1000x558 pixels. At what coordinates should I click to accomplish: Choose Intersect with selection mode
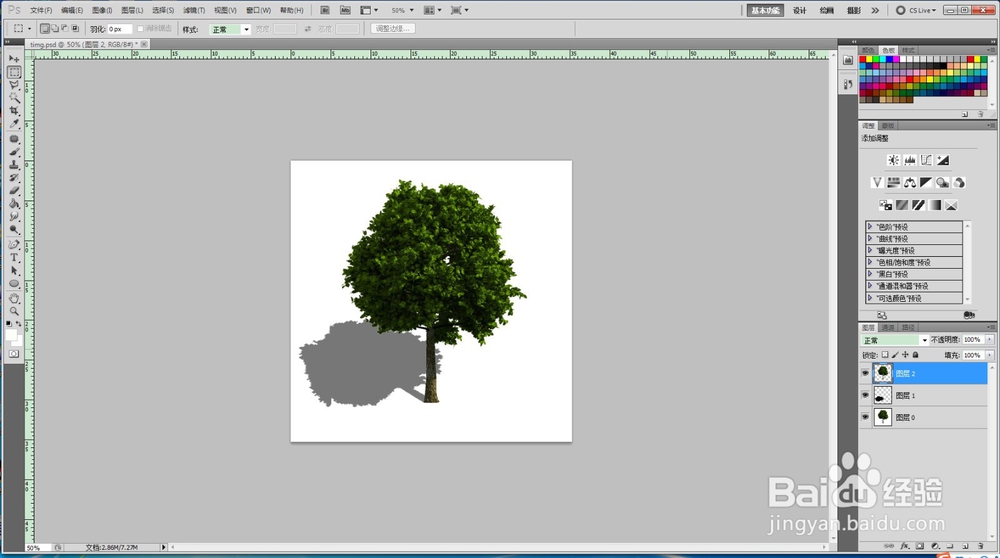[75, 29]
